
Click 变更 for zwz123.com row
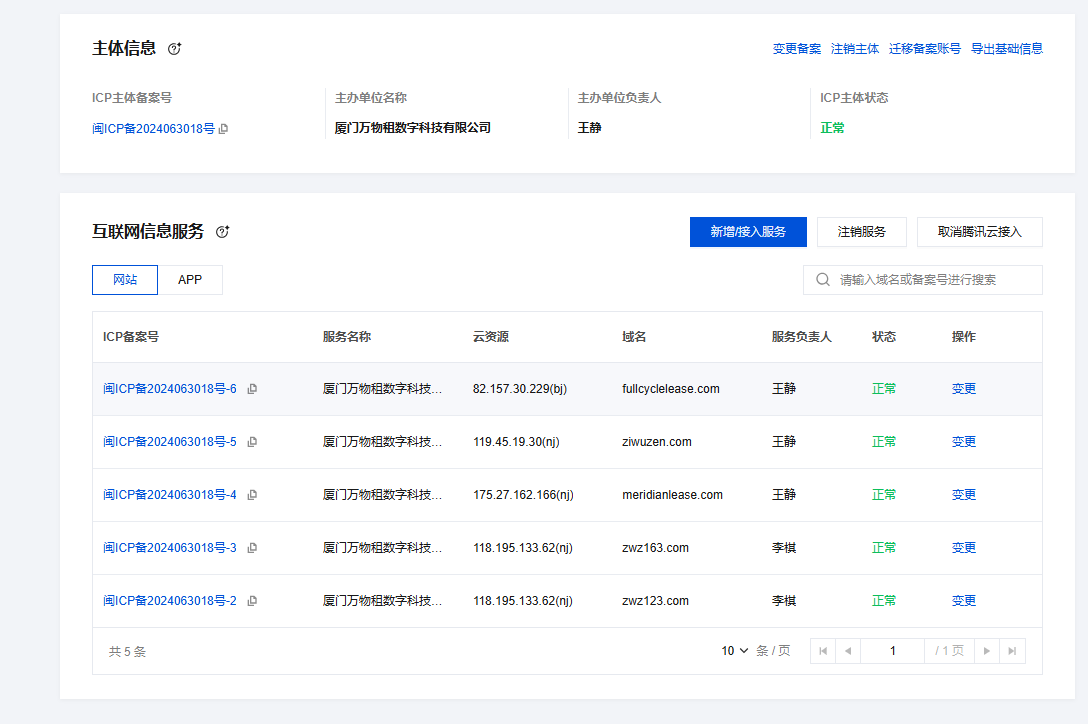click(x=964, y=601)
